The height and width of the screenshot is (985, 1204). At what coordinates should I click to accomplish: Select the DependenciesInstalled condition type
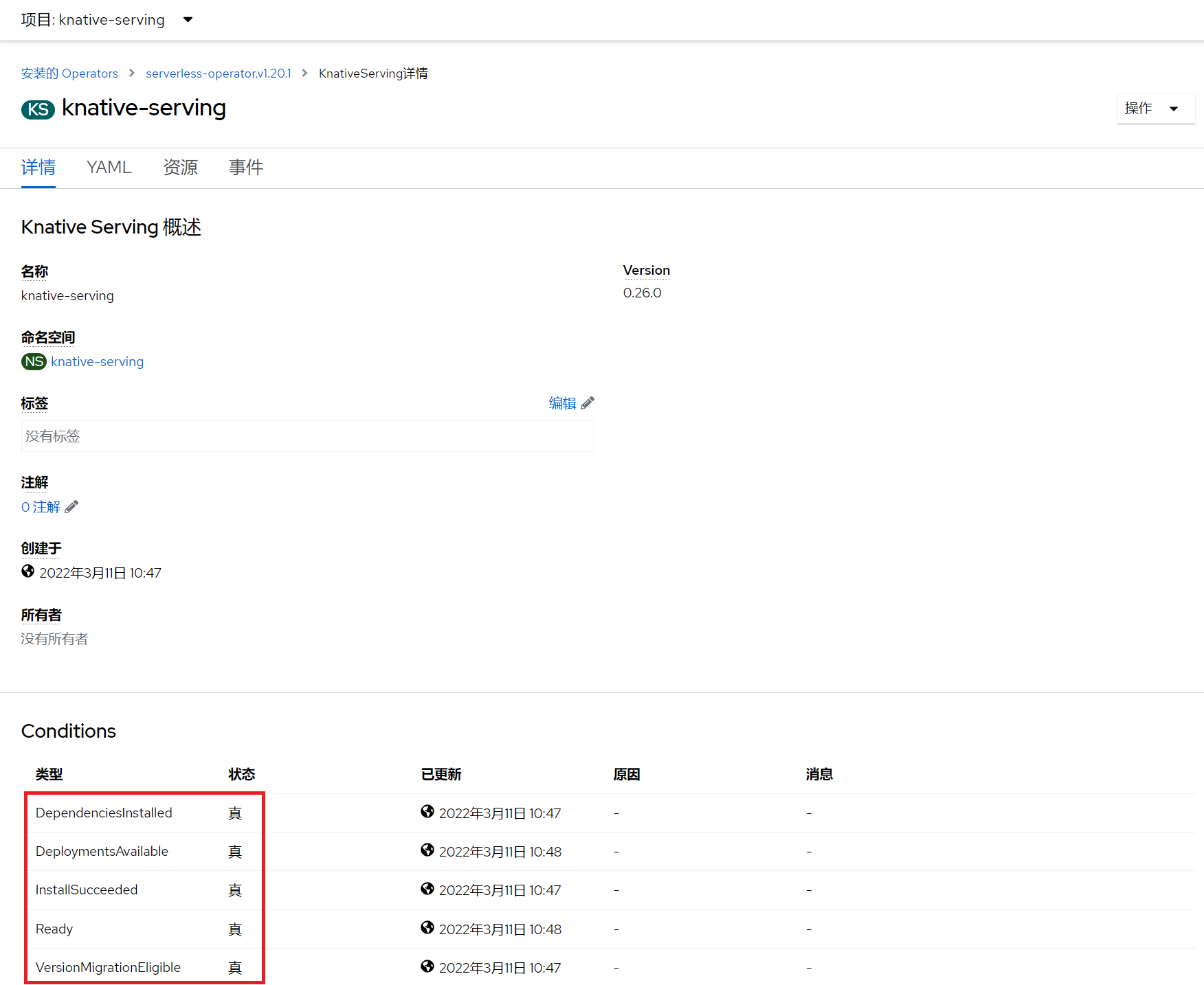[x=104, y=813]
